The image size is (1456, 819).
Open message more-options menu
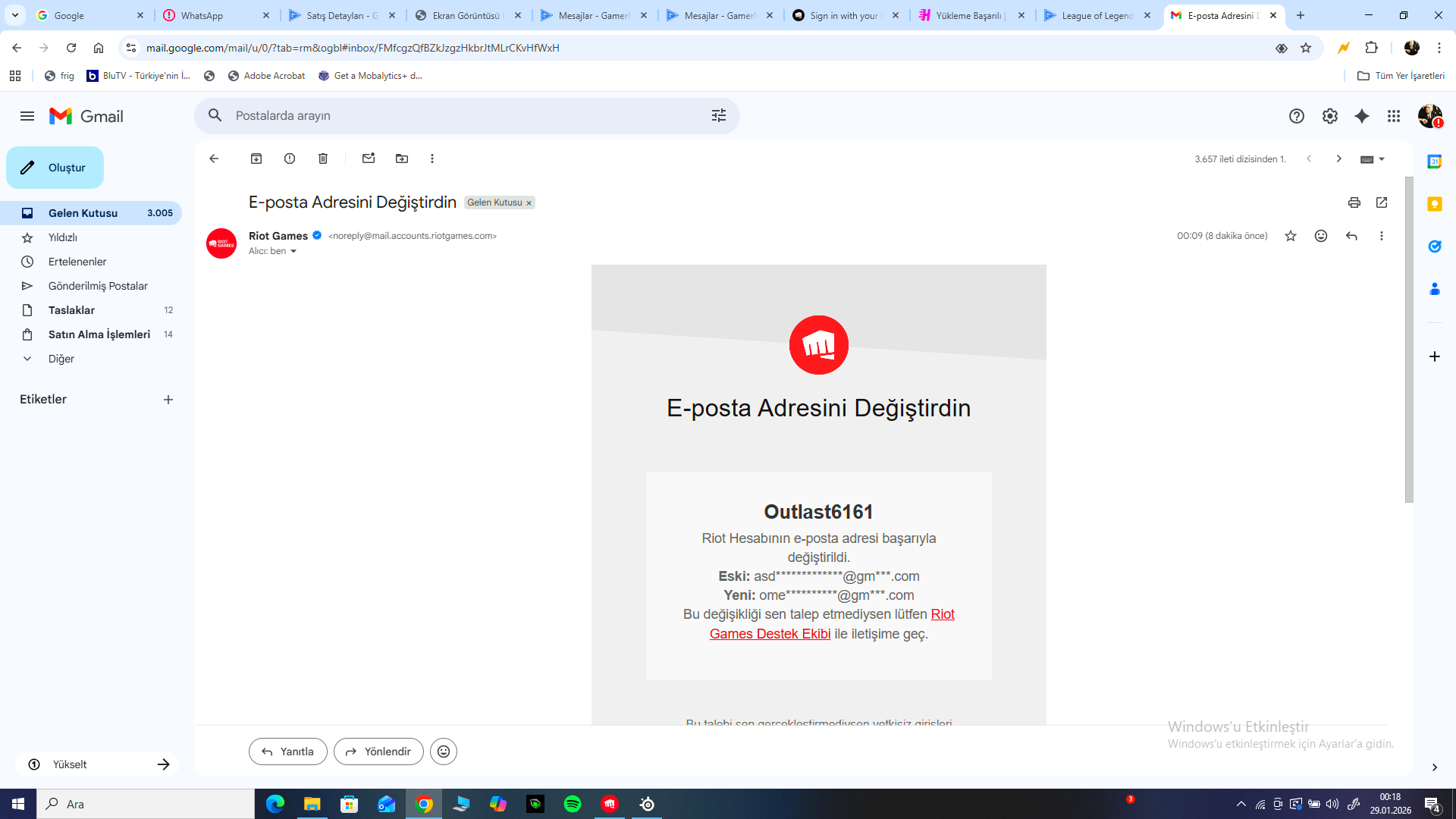(x=1382, y=236)
